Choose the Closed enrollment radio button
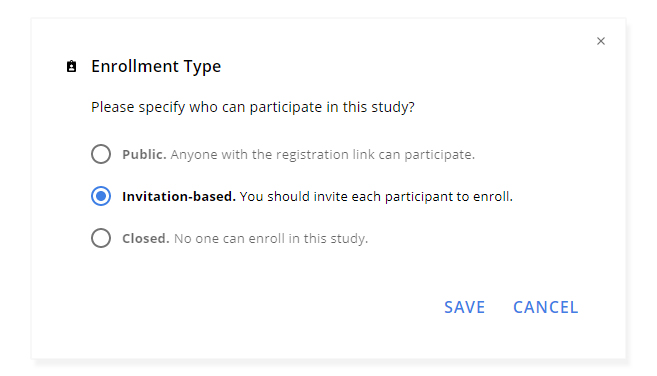The width and height of the screenshot is (657, 376). [101, 238]
